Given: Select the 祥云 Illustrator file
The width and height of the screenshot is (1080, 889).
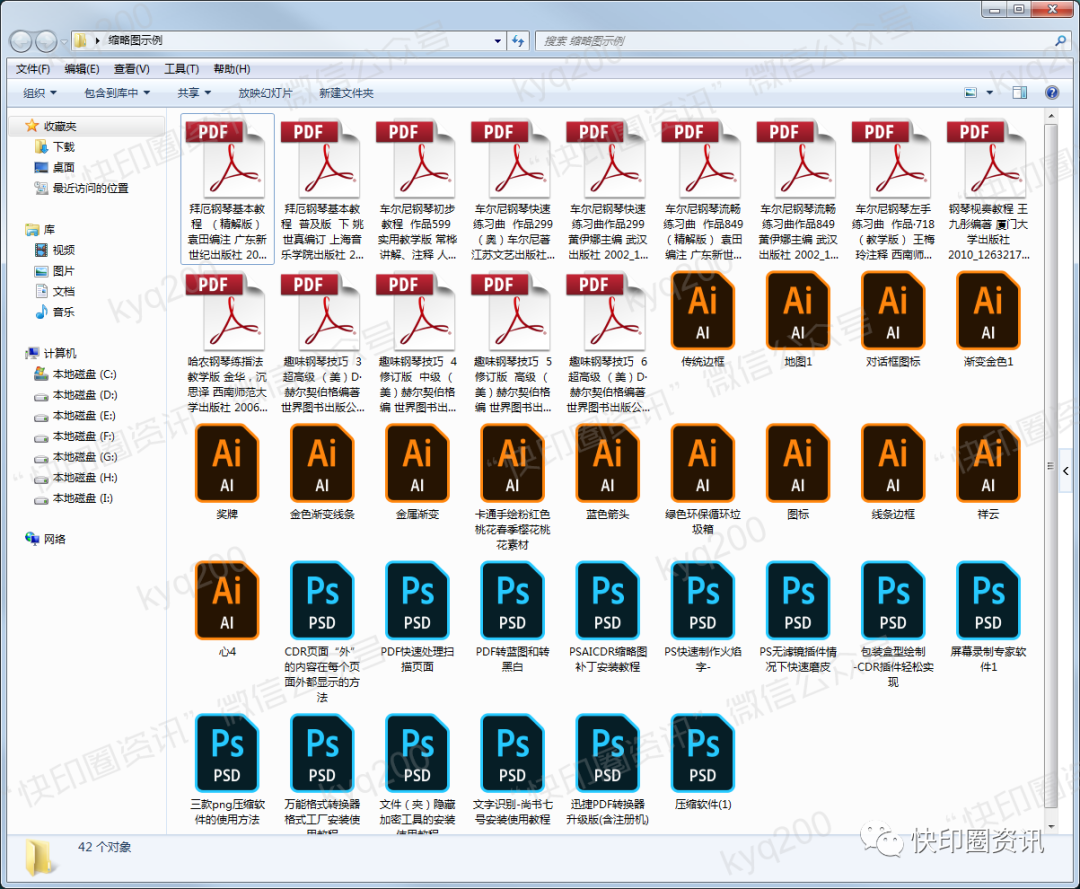Looking at the screenshot, I should (x=988, y=472).
